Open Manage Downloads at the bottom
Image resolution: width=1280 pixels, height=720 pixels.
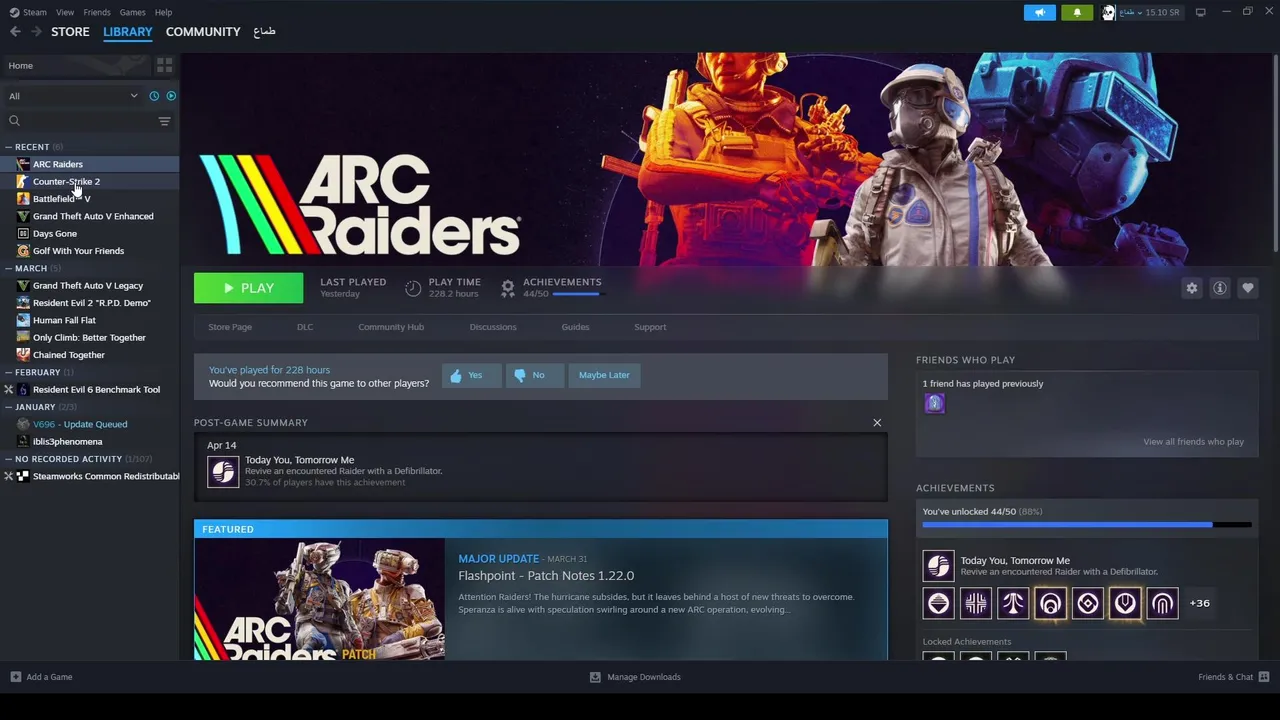pyautogui.click(x=635, y=677)
